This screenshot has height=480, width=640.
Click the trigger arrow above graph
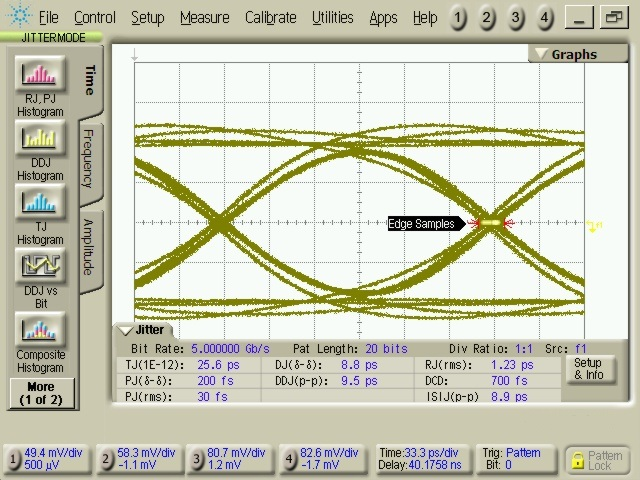[x=134, y=55]
